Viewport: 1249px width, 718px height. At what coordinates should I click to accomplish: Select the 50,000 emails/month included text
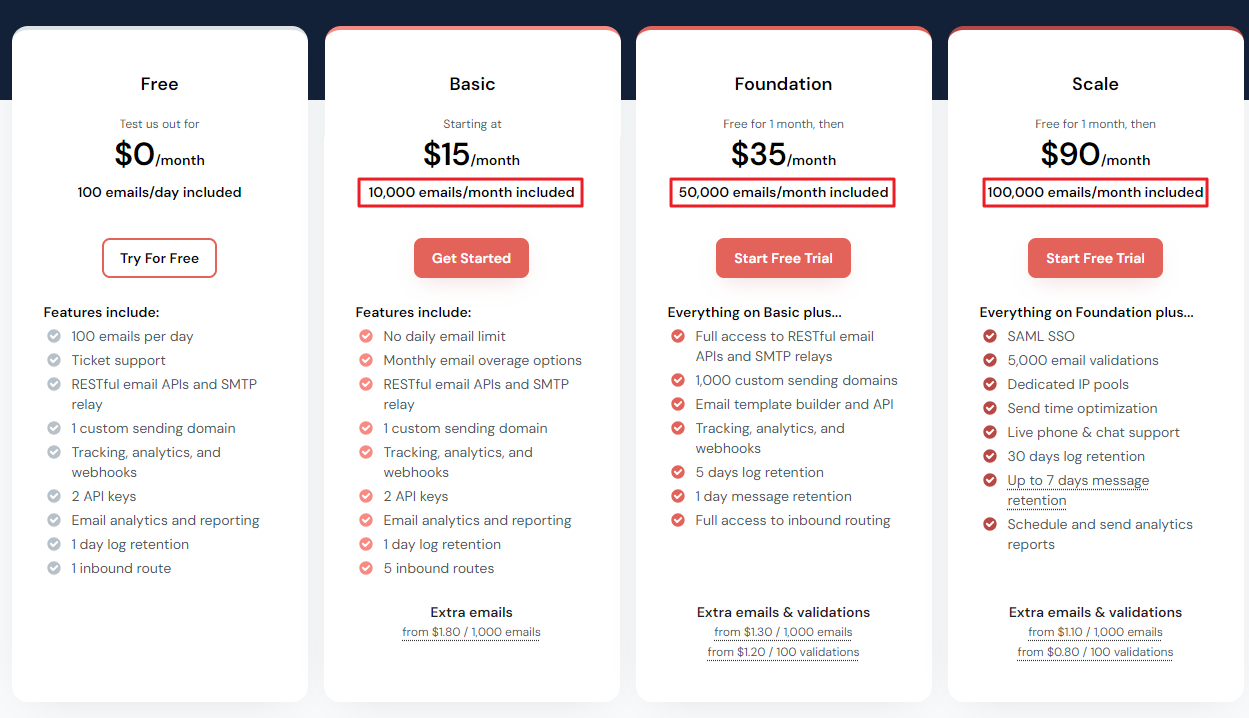(783, 192)
